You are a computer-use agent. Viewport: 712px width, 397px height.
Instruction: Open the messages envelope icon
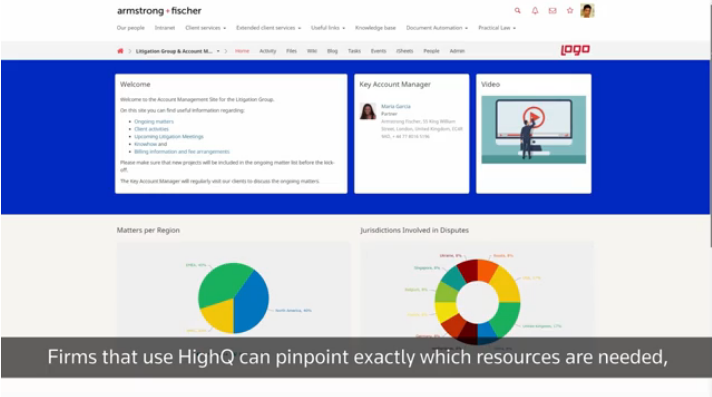pos(552,10)
